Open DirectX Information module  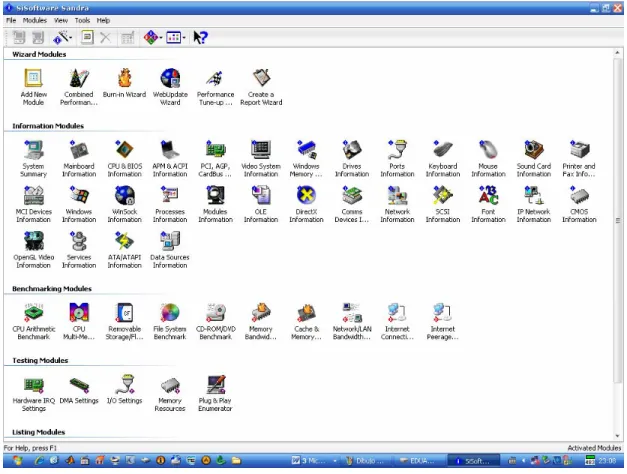(306, 204)
